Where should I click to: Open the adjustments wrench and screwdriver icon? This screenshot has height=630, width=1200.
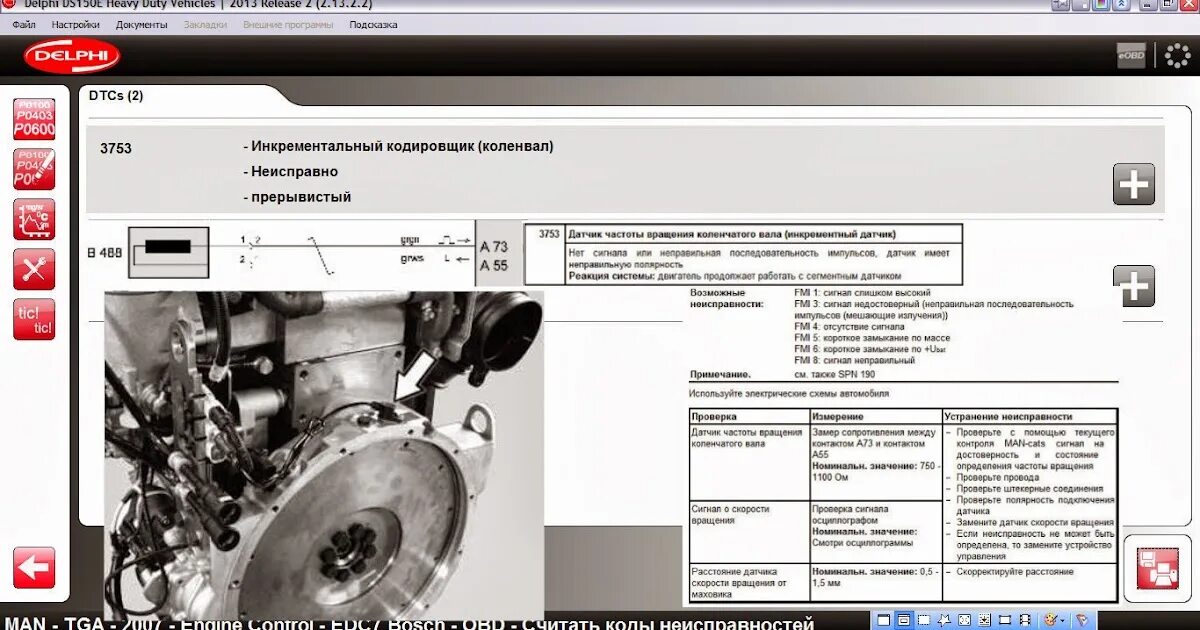coord(34,269)
